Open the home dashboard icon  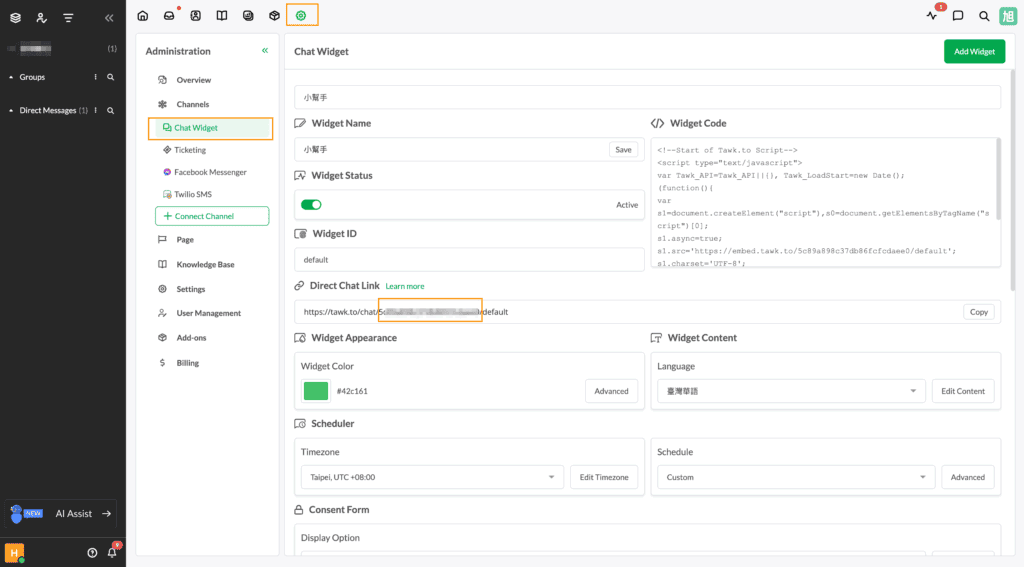pos(143,16)
